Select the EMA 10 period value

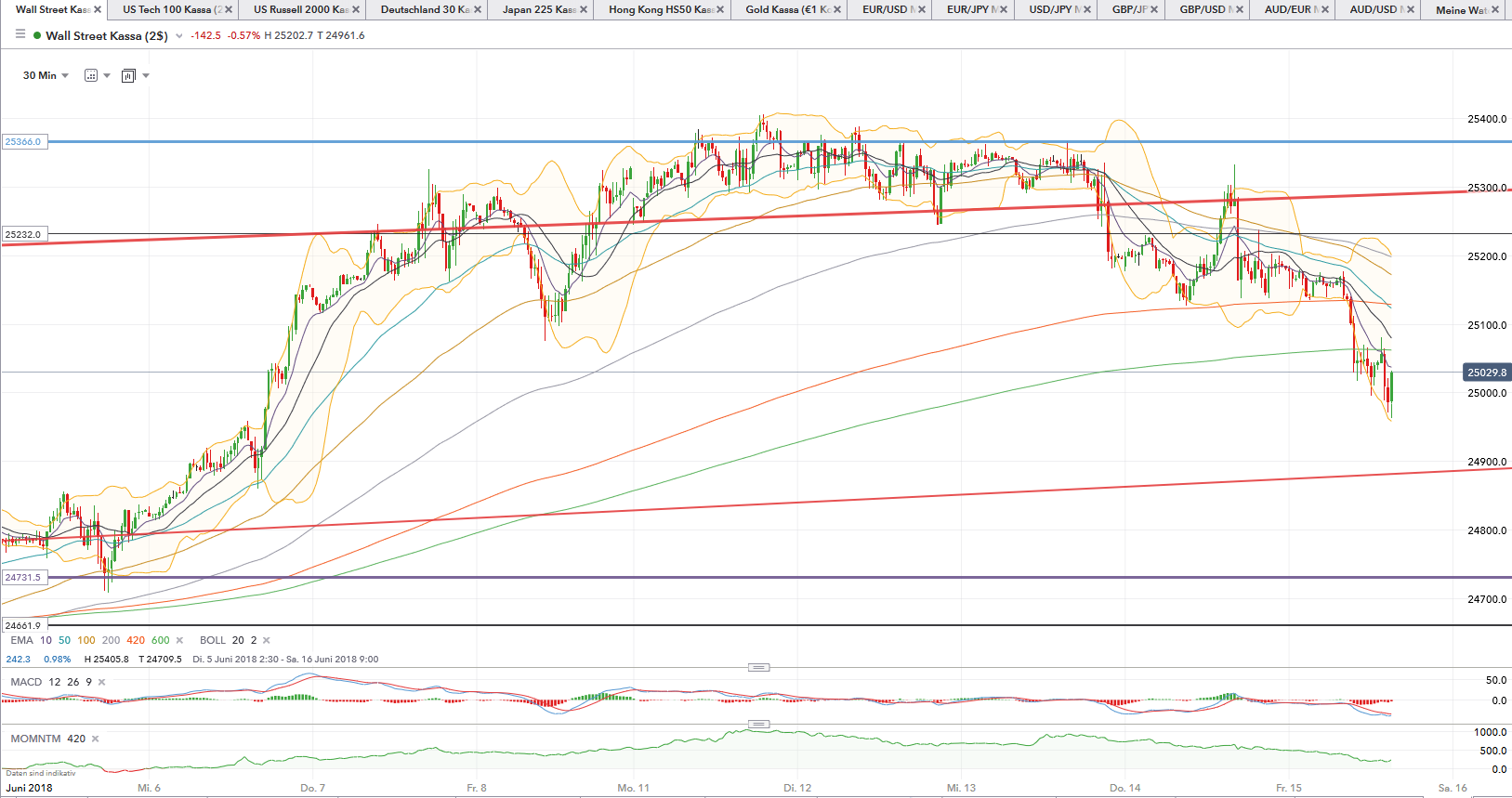pyautogui.click(x=46, y=640)
